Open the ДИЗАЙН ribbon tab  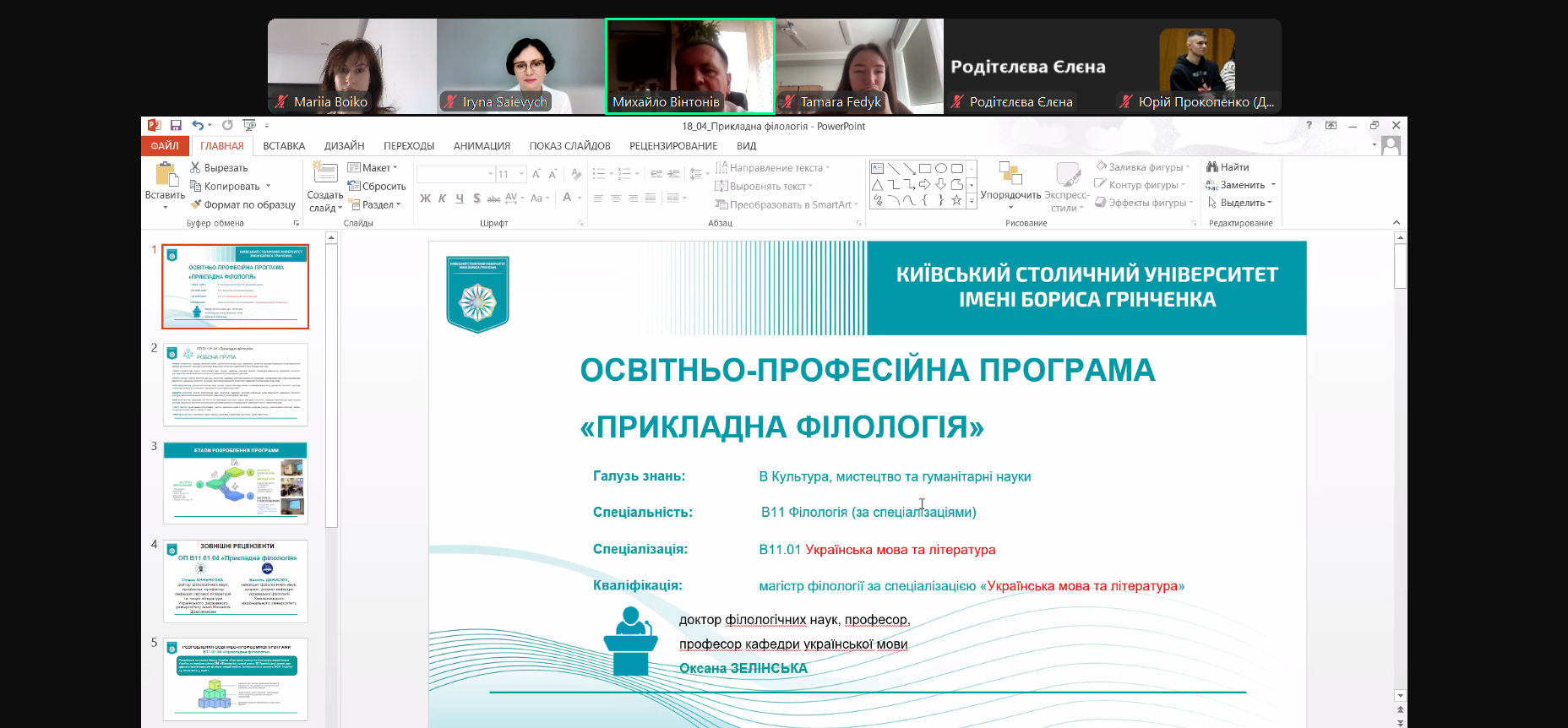point(344,146)
